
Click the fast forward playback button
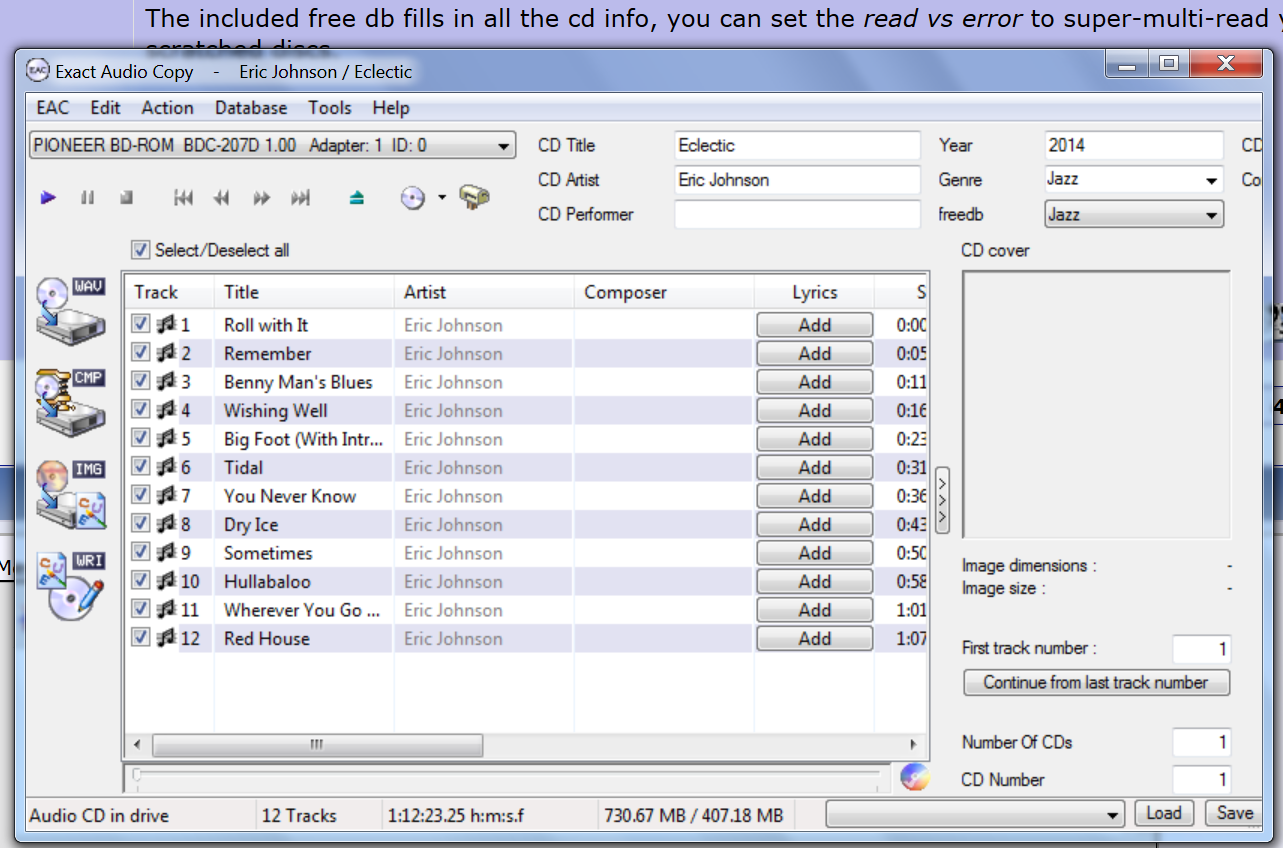pos(261,198)
